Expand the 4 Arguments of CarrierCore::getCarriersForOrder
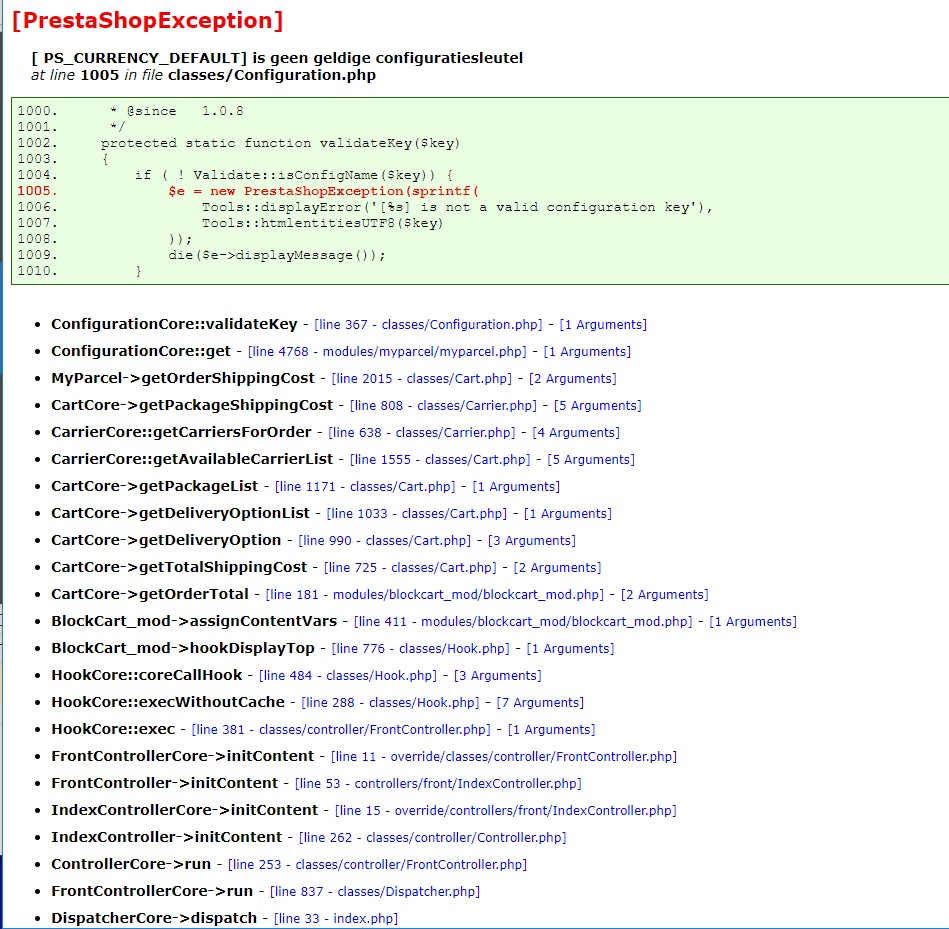 (x=575, y=433)
